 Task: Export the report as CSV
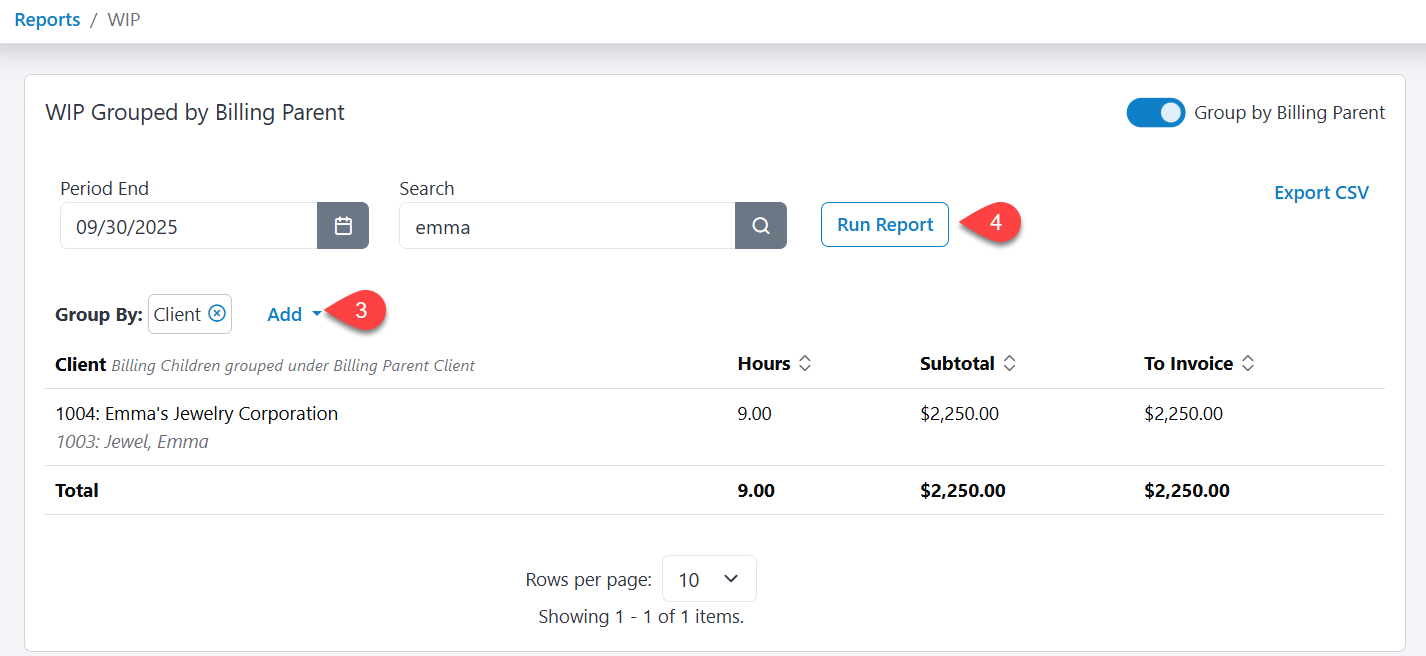[x=1321, y=192]
